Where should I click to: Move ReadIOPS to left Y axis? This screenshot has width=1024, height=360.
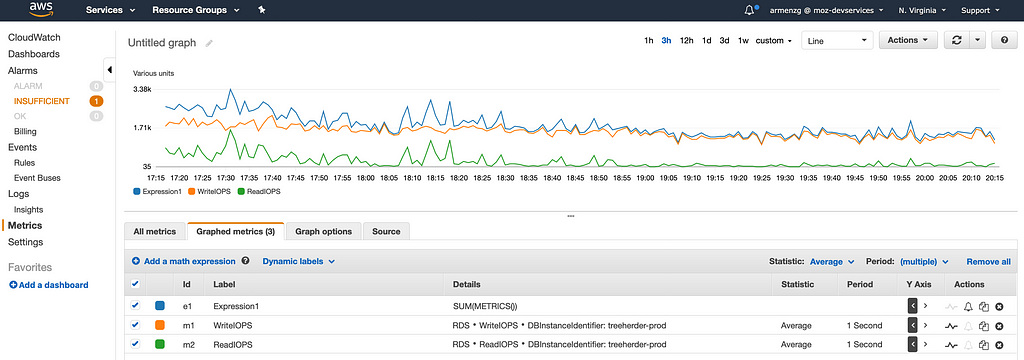[x=912, y=344]
